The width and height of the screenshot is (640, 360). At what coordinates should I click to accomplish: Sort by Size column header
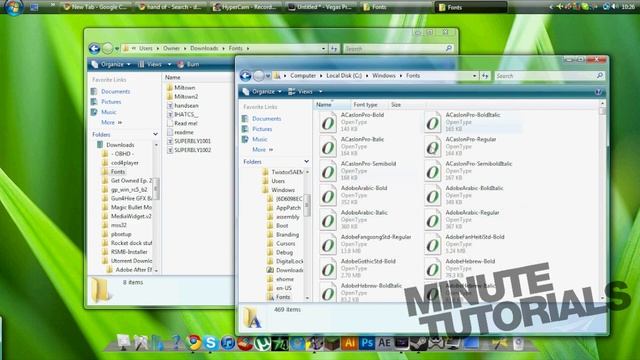click(396, 105)
